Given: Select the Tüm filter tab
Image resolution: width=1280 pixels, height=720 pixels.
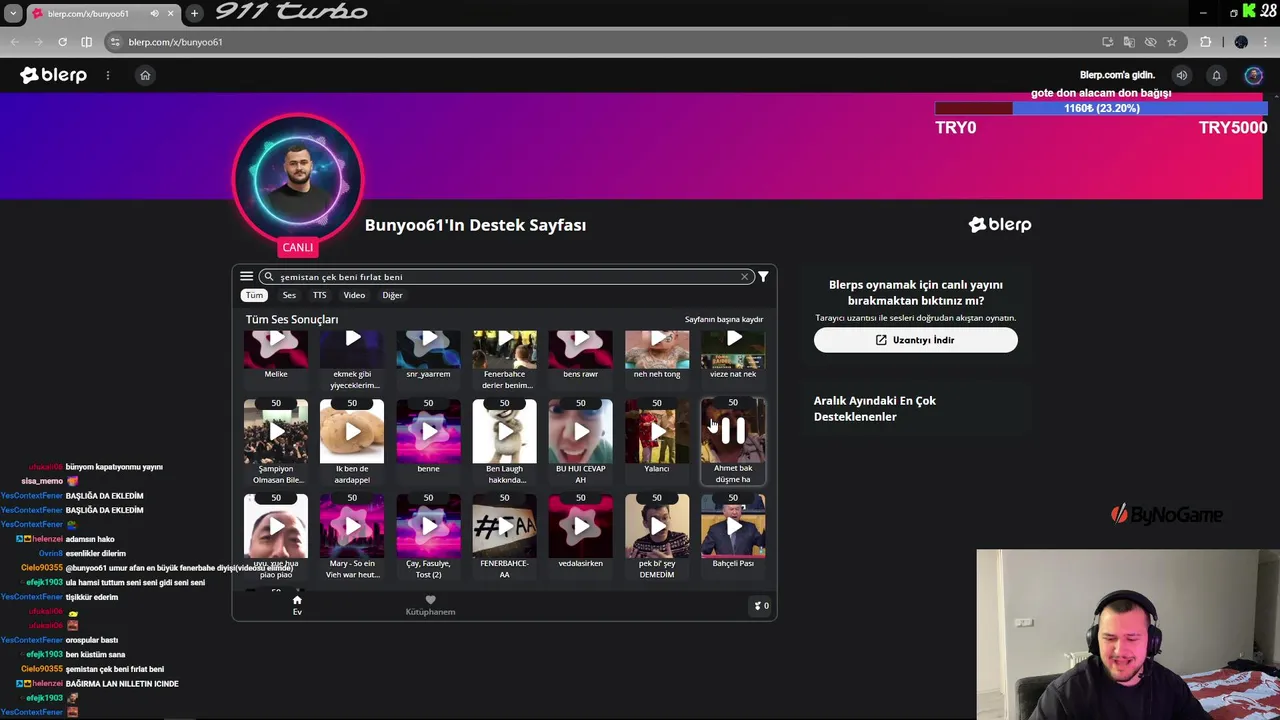Looking at the screenshot, I should [x=255, y=295].
